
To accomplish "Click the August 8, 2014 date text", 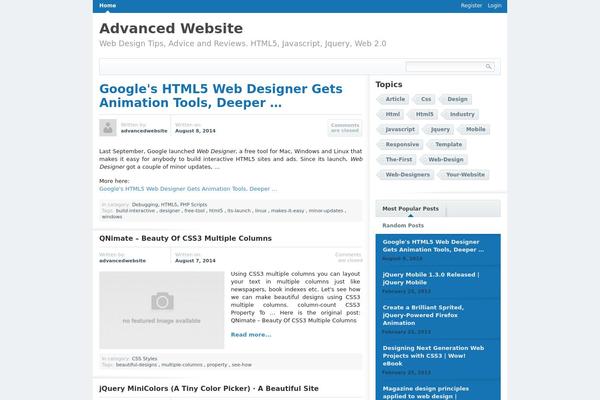I will [195, 131].
